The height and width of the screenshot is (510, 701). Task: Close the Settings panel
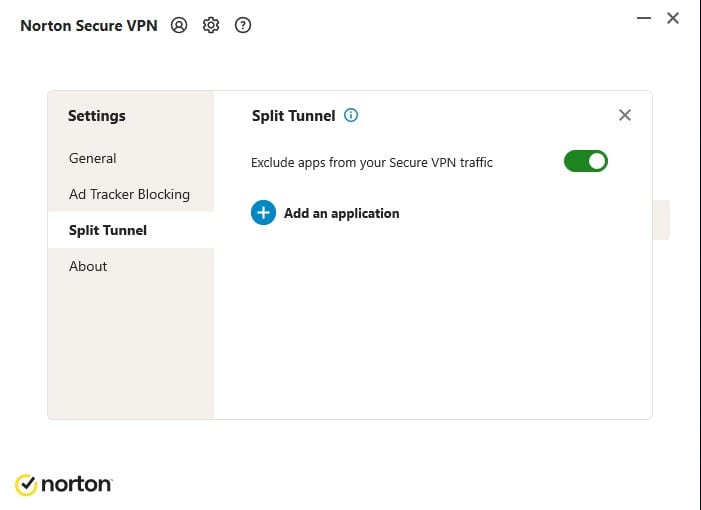[x=625, y=115]
